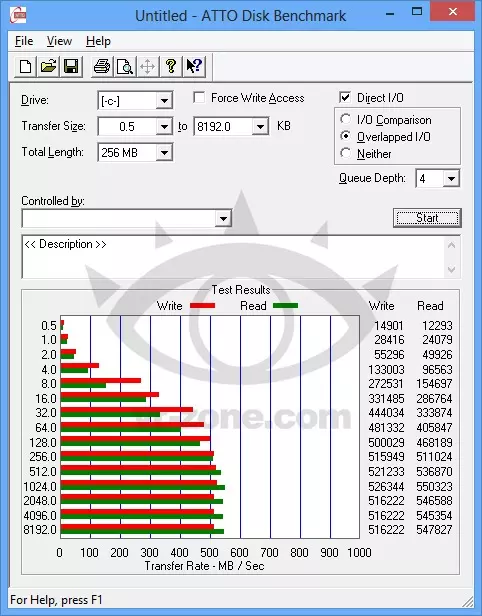Click the Description scroll up arrow
482x616 pixels.
(x=451, y=246)
